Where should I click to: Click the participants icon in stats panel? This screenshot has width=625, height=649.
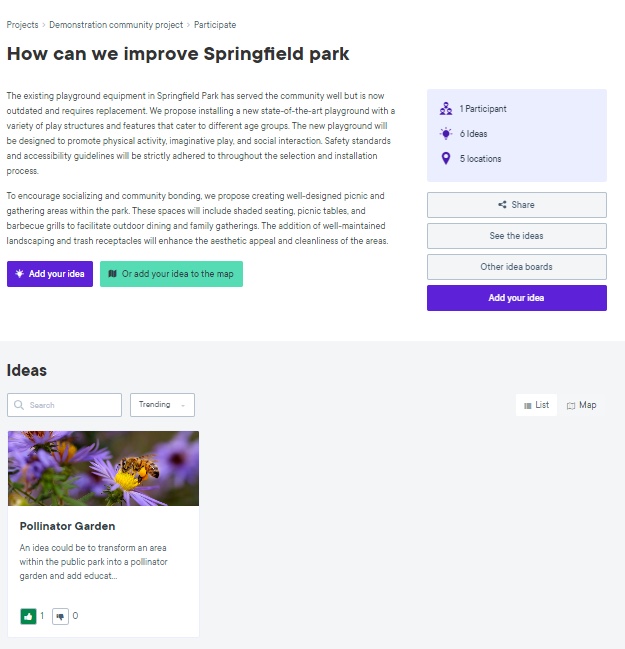click(x=446, y=109)
